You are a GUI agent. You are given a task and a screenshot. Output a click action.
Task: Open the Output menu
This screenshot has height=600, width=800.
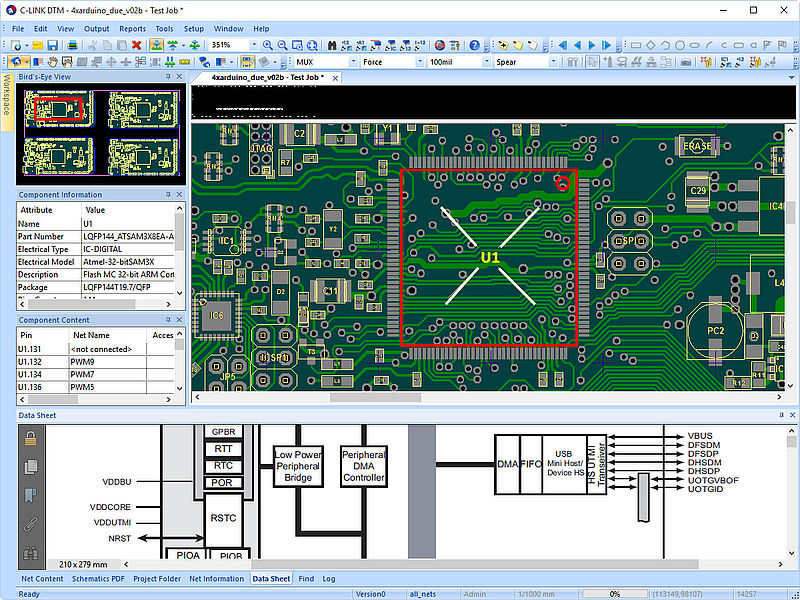[x=96, y=29]
